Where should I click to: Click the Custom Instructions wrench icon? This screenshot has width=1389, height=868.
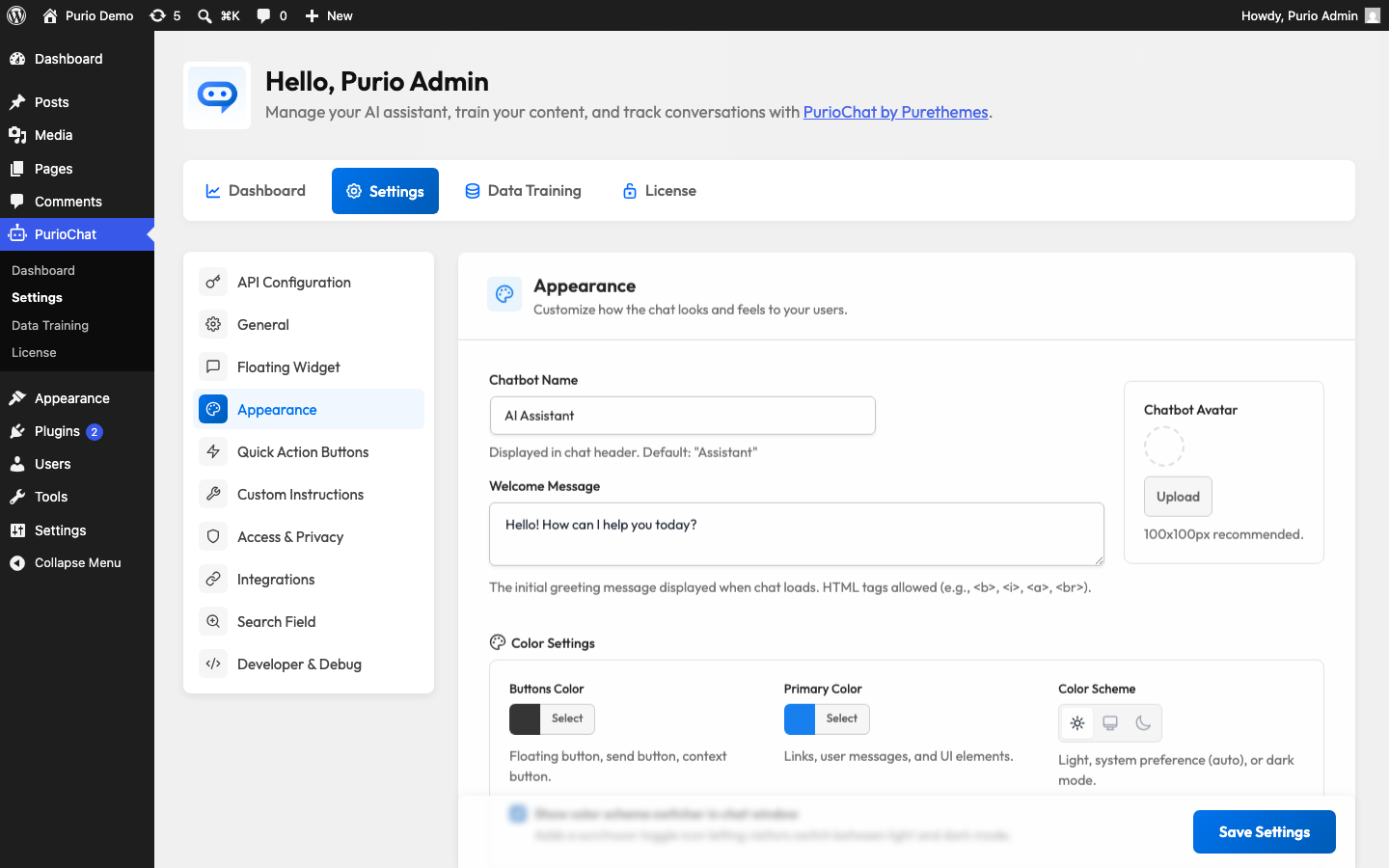pyautogui.click(x=213, y=494)
